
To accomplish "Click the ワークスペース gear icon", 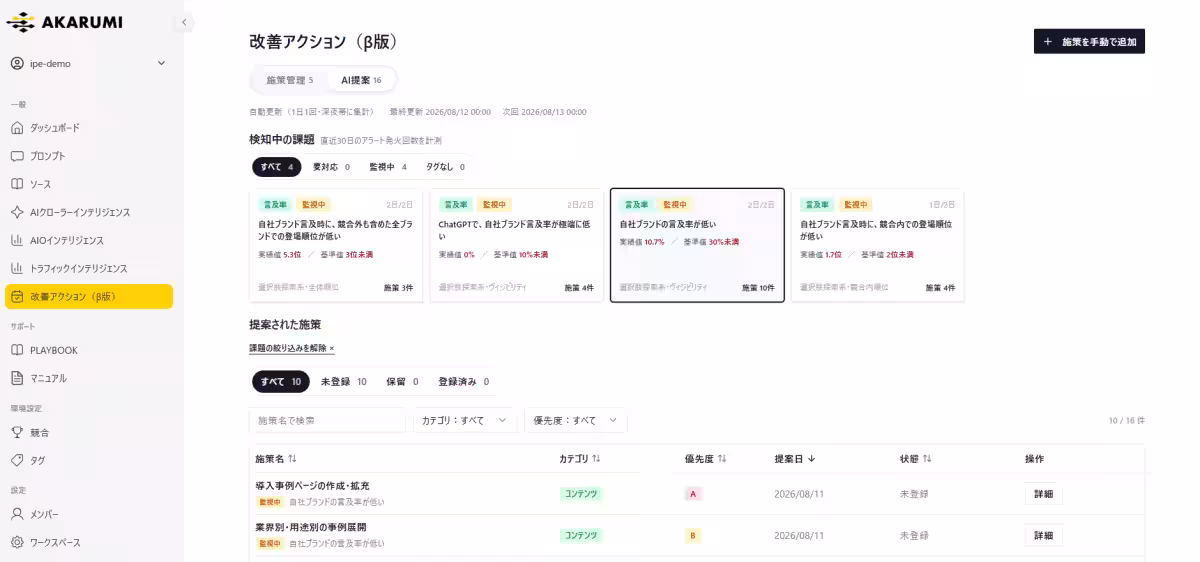I will pyautogui.click(x=17, y=542).
